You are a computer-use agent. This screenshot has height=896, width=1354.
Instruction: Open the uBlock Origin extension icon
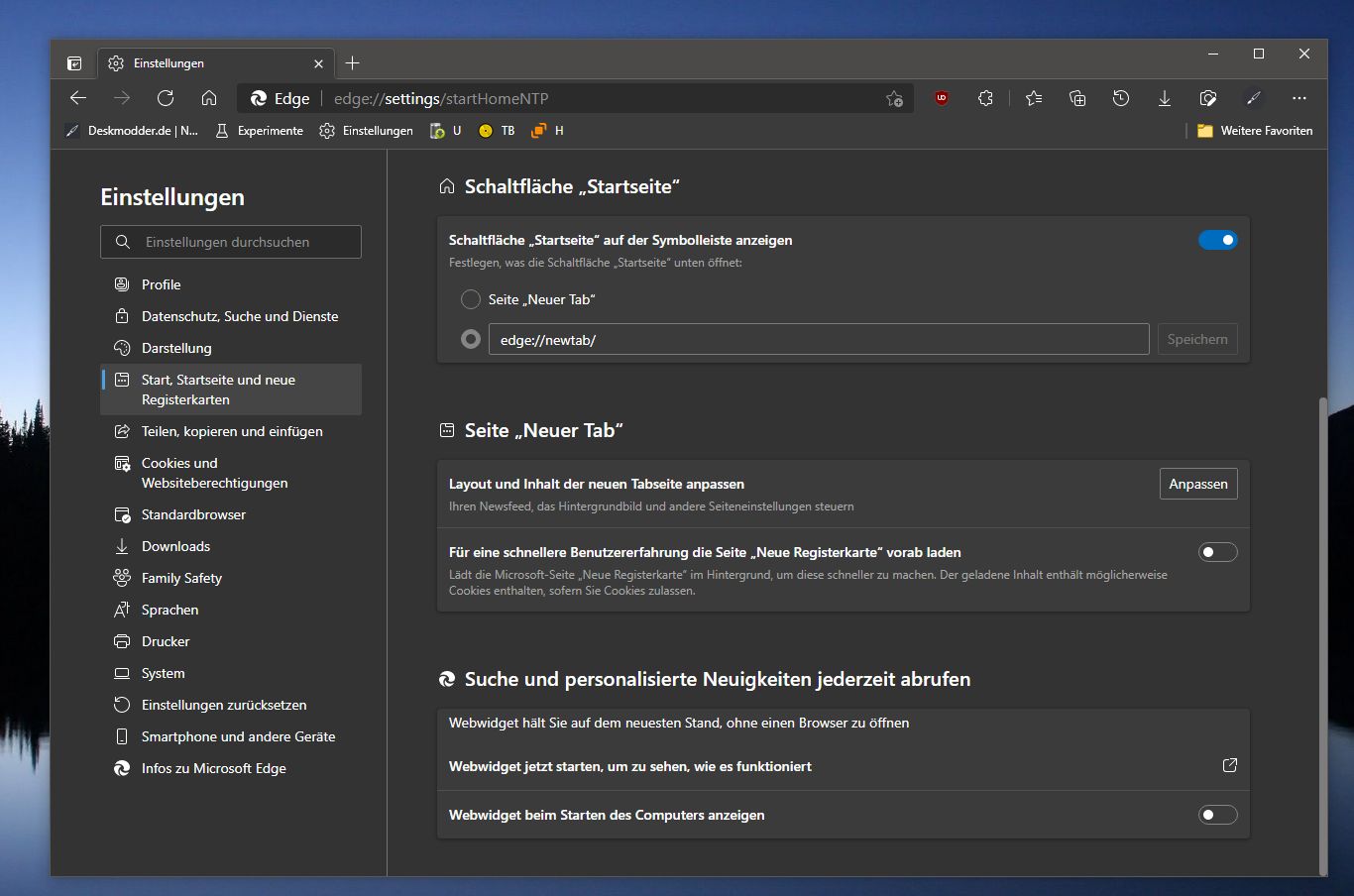click(x=942, y=98)
